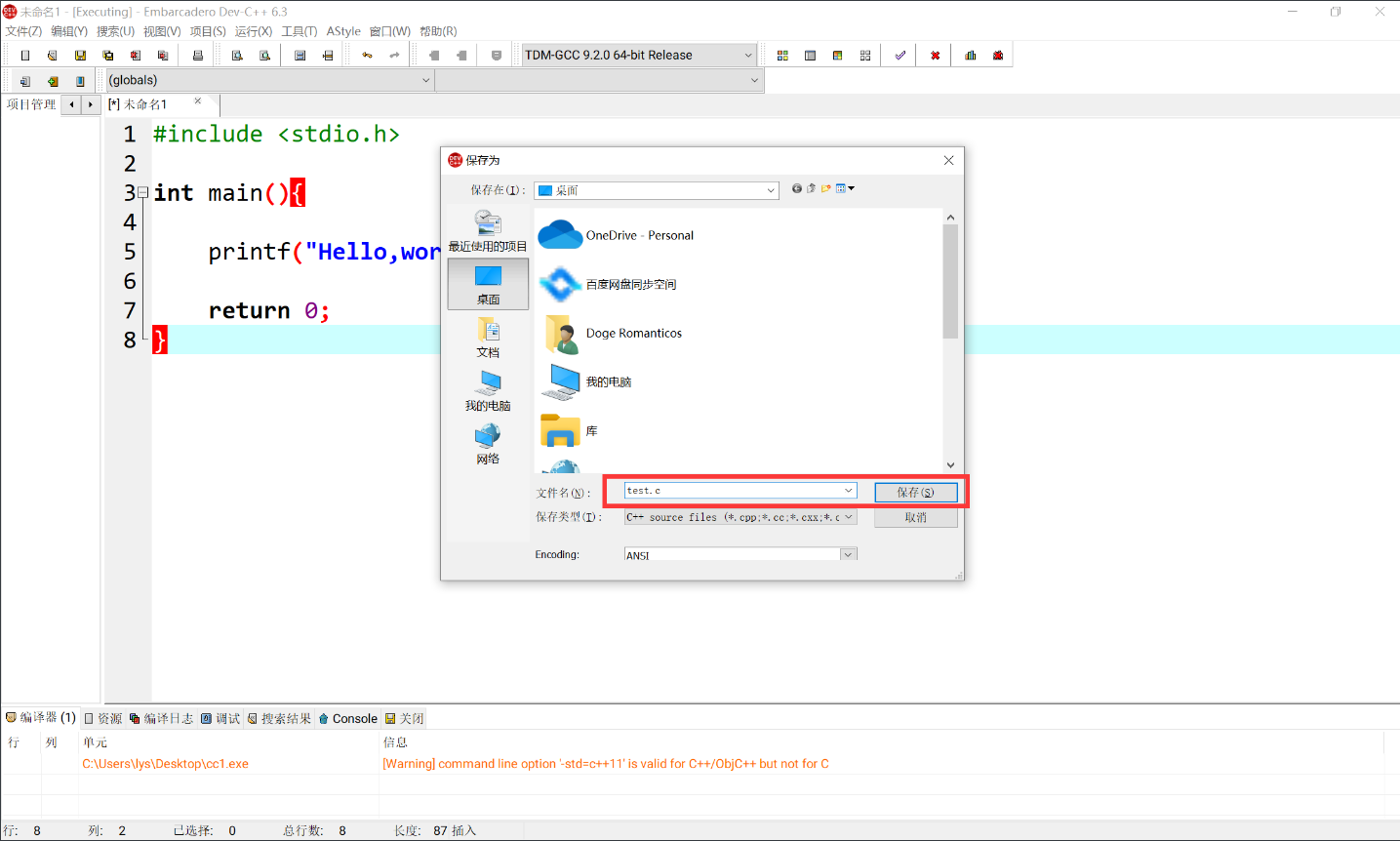Click the file name field containing test.c
The height and width of the screenshot is (841, 1400).
tap(732, 491)
